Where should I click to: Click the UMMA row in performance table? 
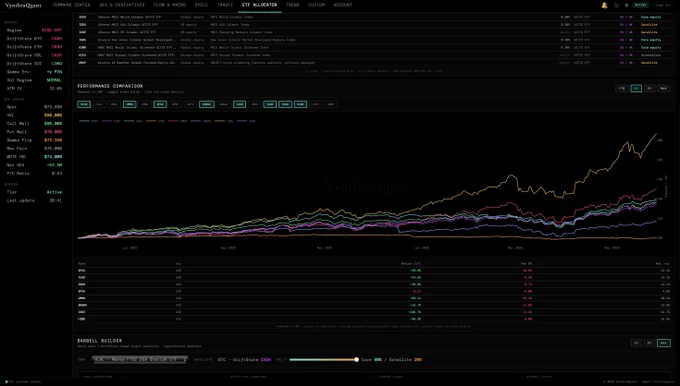coord(374,298)
